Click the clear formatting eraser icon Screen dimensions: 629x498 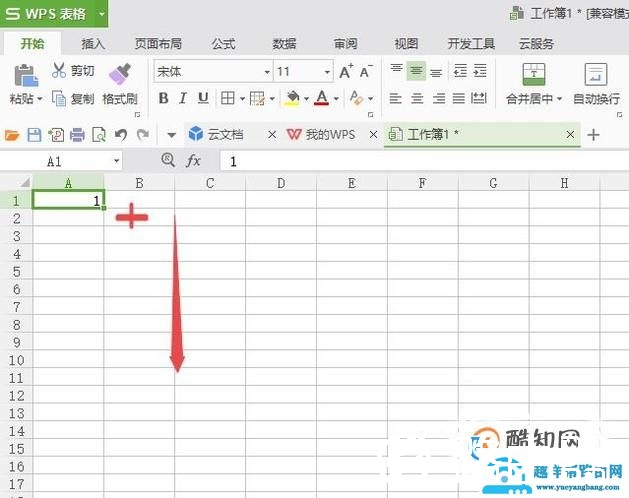[356, 98]
